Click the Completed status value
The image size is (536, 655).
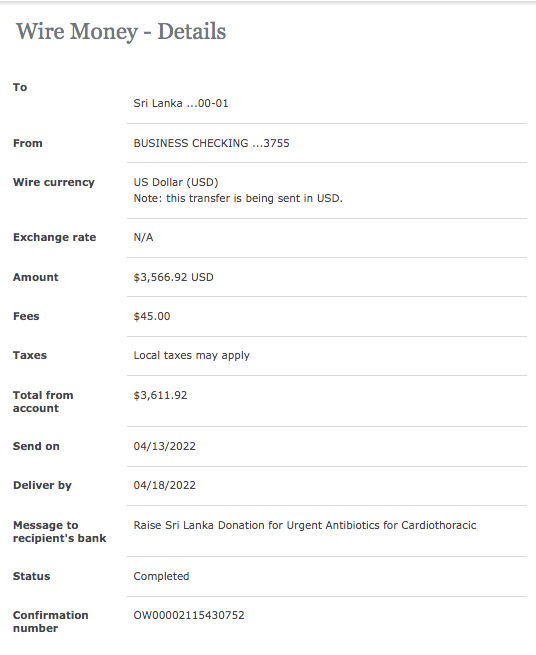tap(161, 576)
